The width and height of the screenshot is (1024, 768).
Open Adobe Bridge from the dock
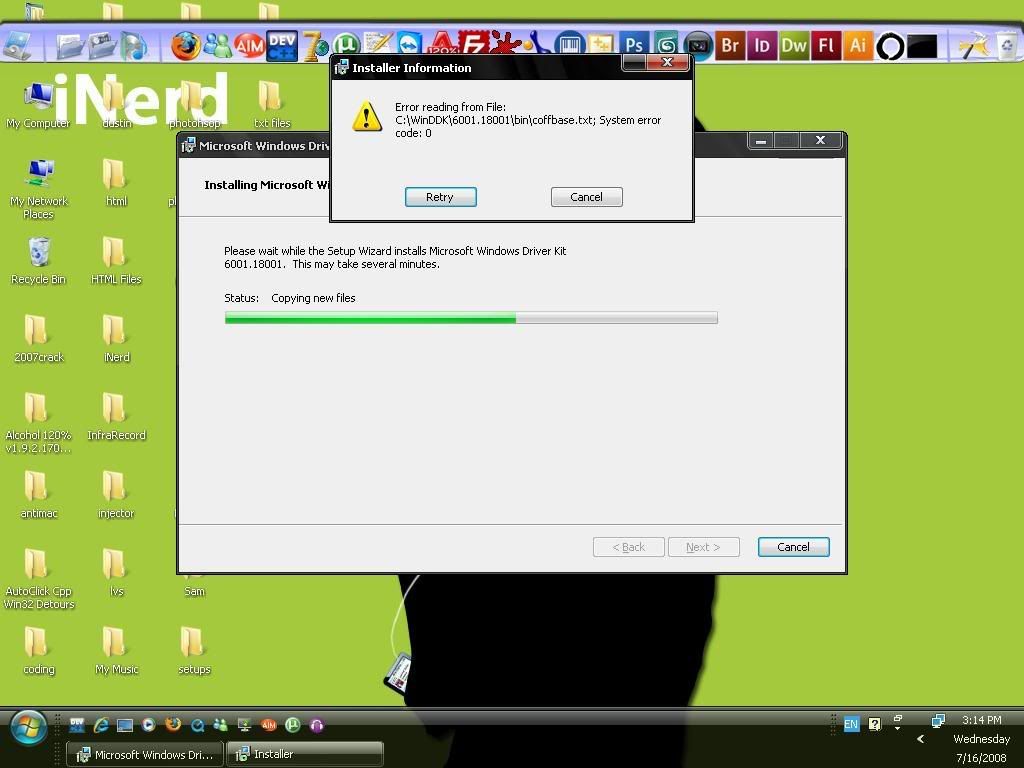[730, 45]
